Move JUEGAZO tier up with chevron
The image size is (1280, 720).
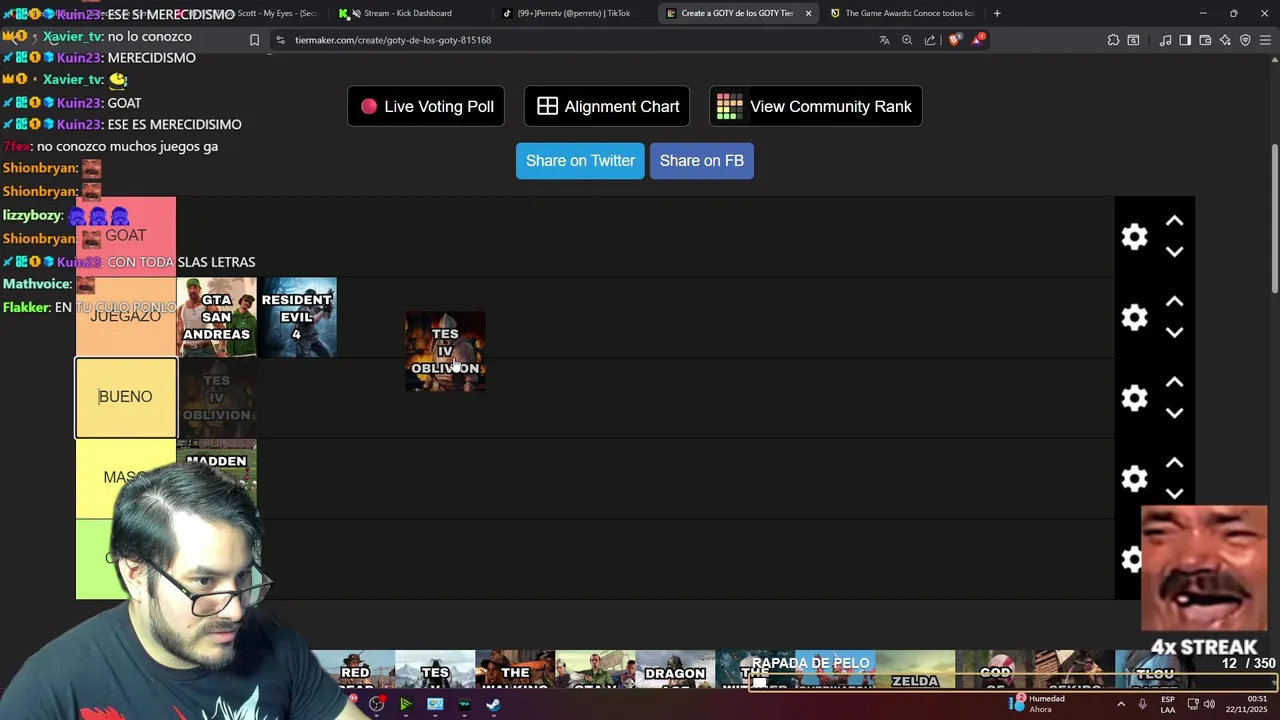pos(1175,301)
